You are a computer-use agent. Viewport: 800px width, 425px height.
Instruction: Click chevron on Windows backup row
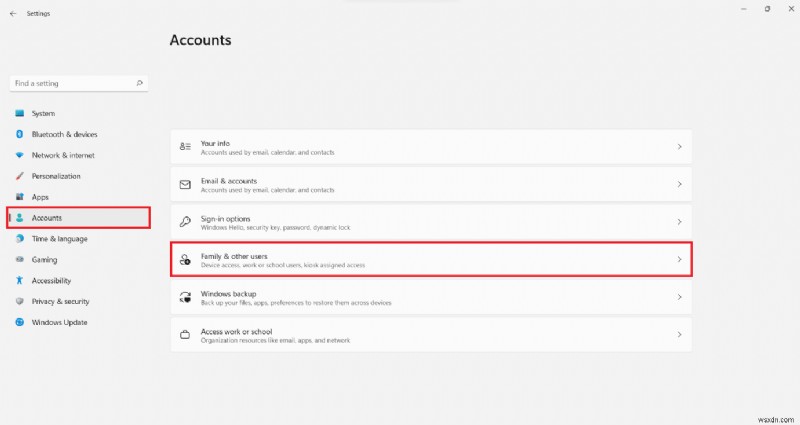[x=680, y=297]
